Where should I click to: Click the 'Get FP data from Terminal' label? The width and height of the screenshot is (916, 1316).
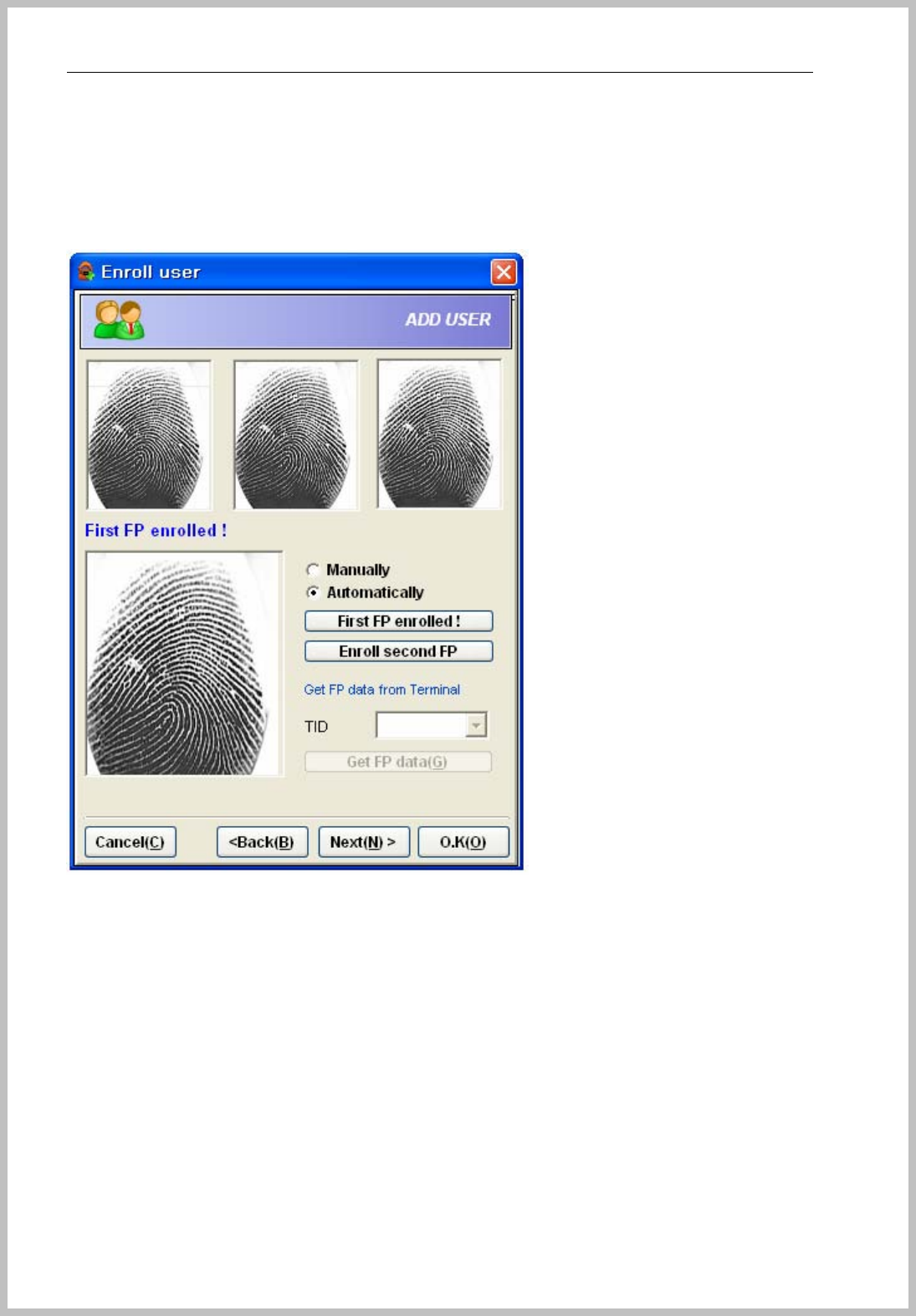(382, 690)
